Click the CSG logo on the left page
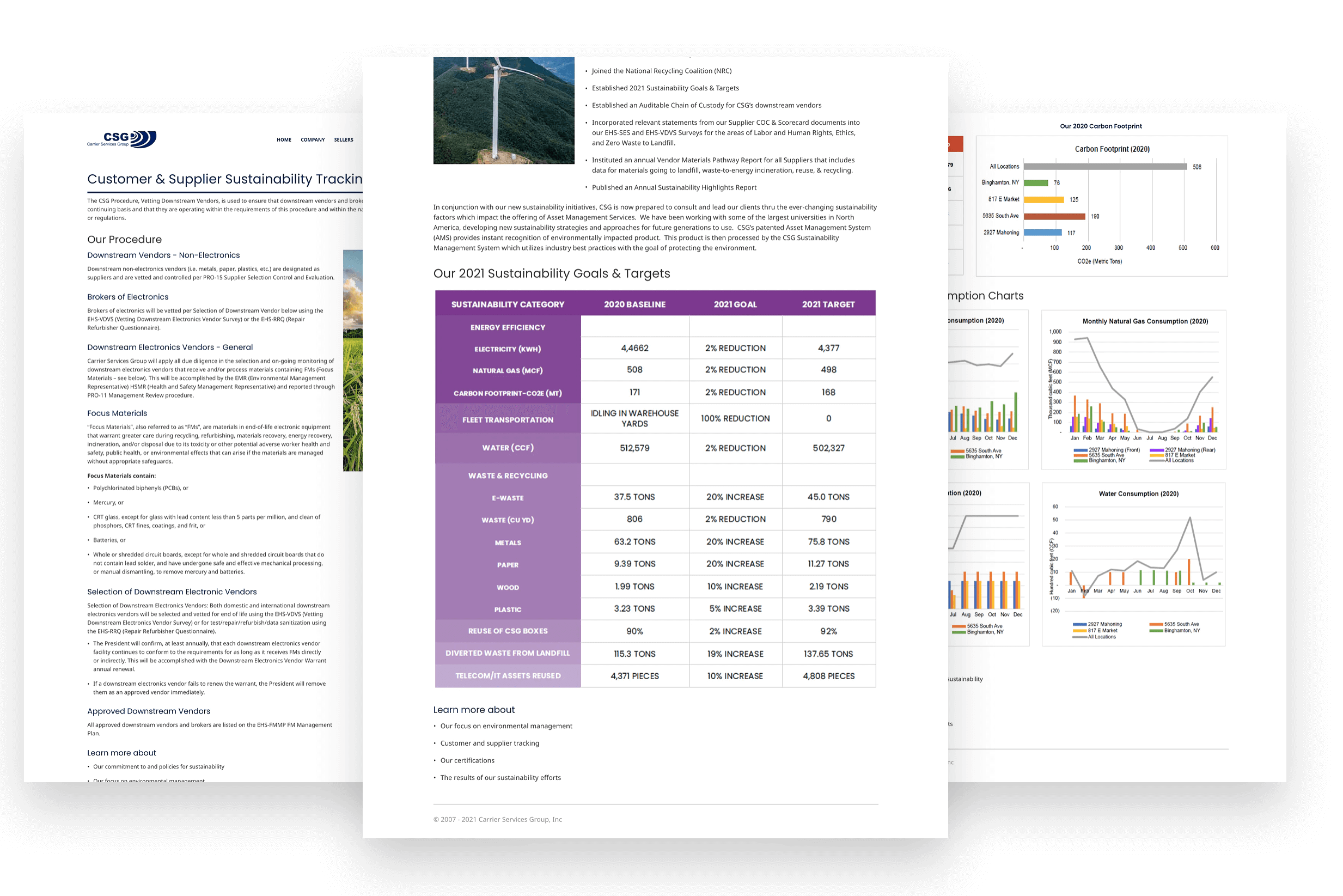Viewport: 1343px width, 896px height. click(x=121, y=139)
